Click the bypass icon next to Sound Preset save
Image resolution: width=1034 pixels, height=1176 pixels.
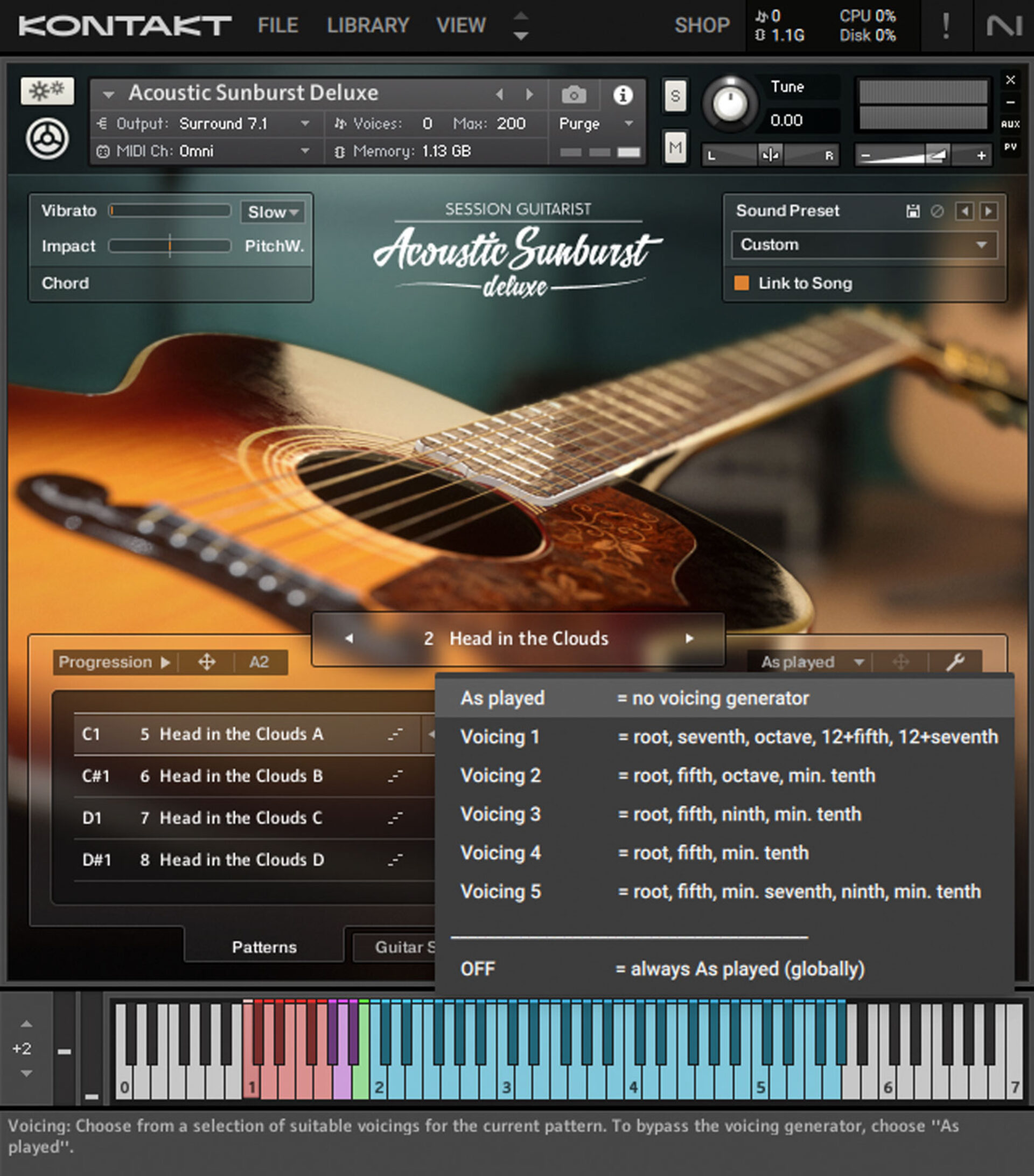tap(938, 211)
